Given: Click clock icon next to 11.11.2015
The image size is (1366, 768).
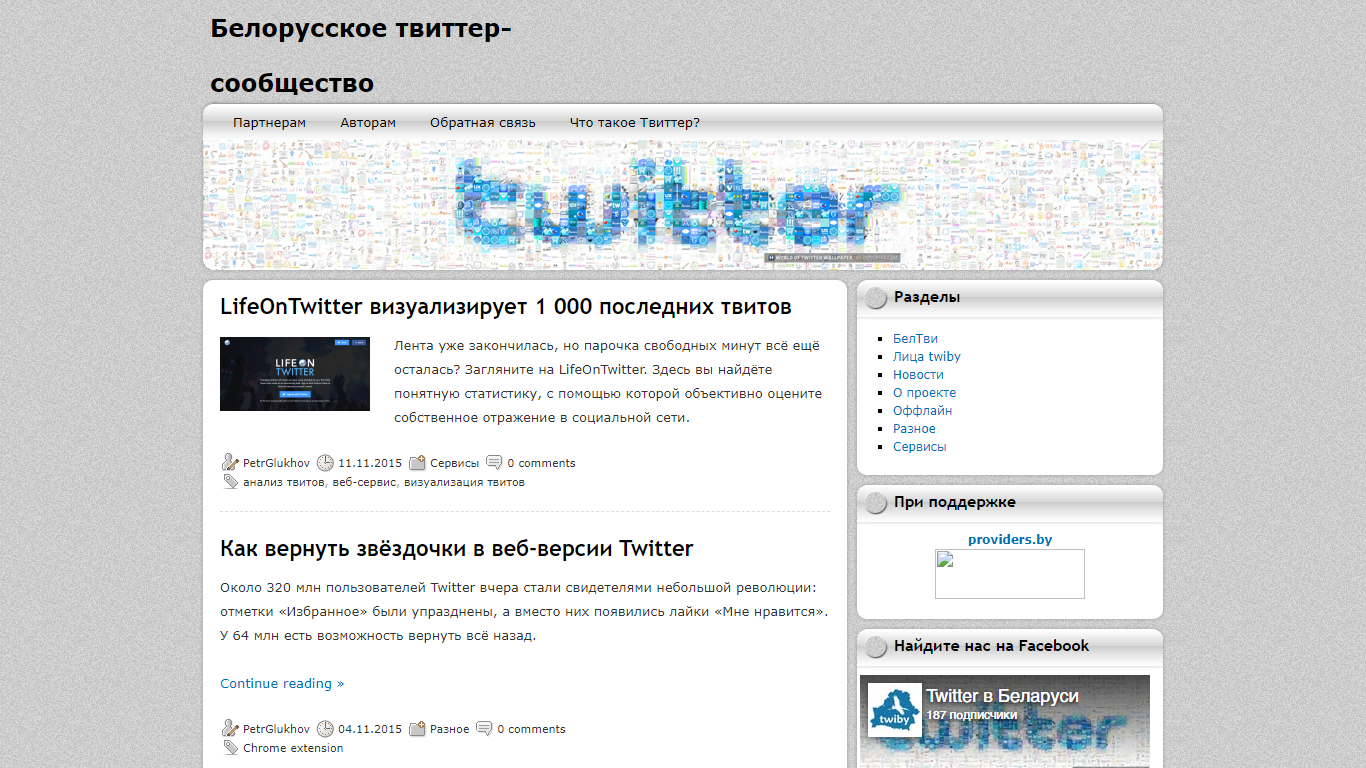Looking at the screenshot, I should coord(325,462).
